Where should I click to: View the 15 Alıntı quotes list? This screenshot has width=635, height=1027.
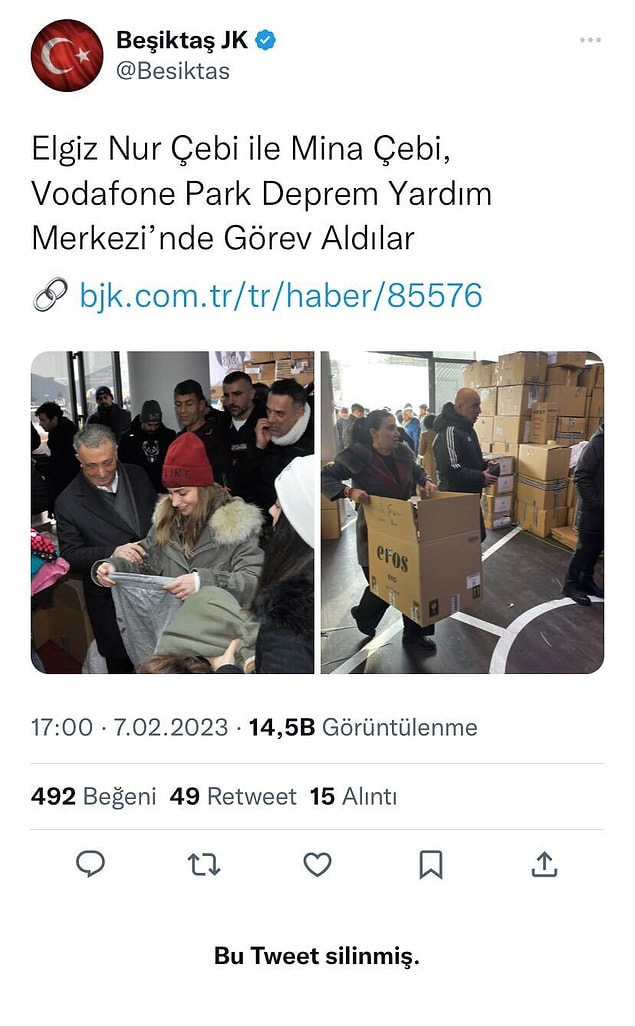354,796
